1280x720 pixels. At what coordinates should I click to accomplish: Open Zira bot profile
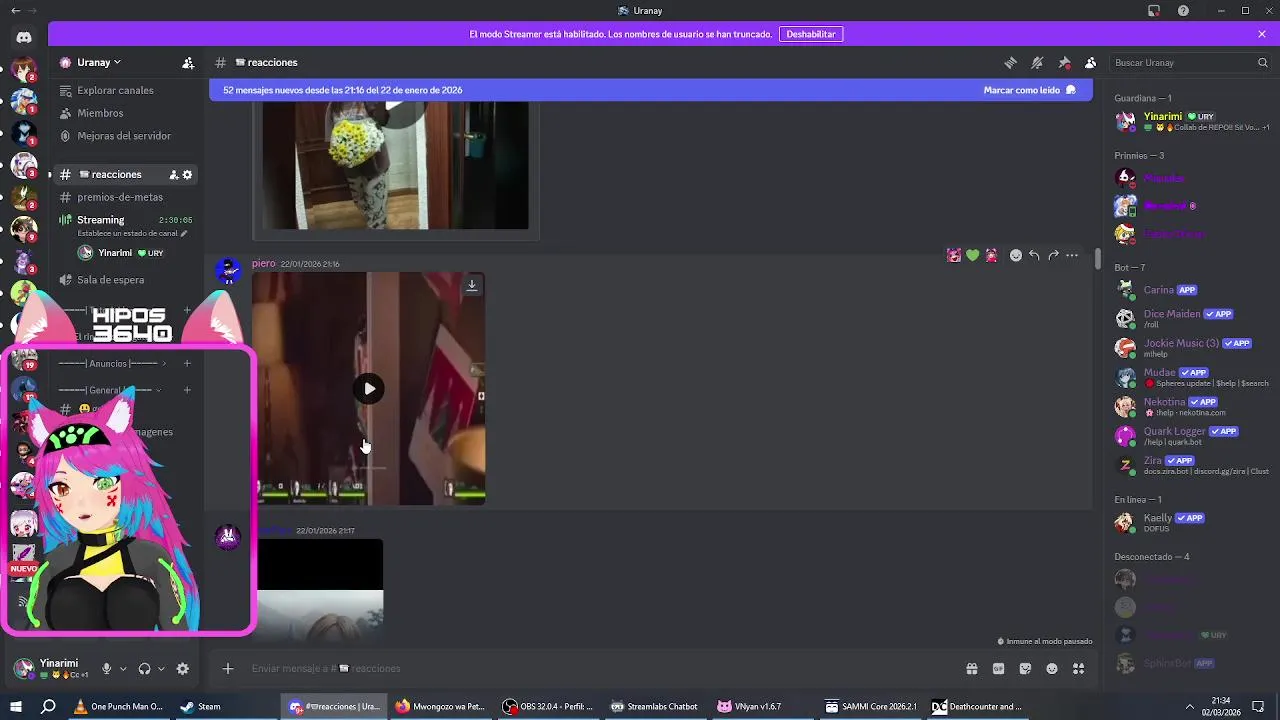(1192, 465)
